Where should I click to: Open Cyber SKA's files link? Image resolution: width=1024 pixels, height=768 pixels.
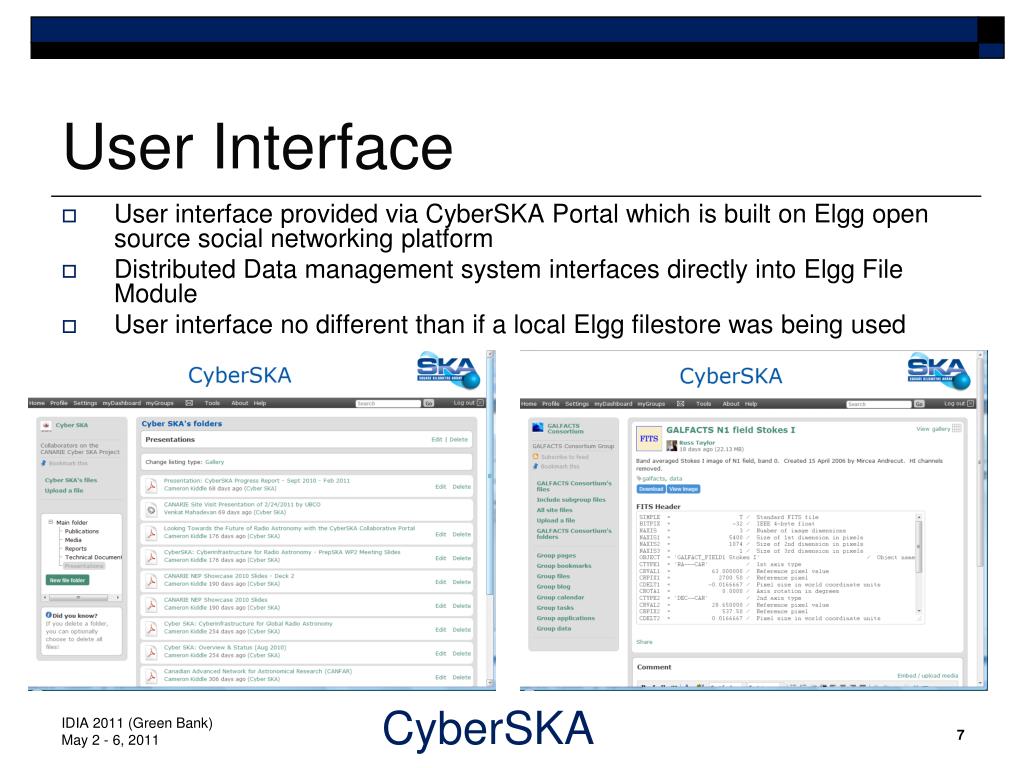click(x=71, y=480)
